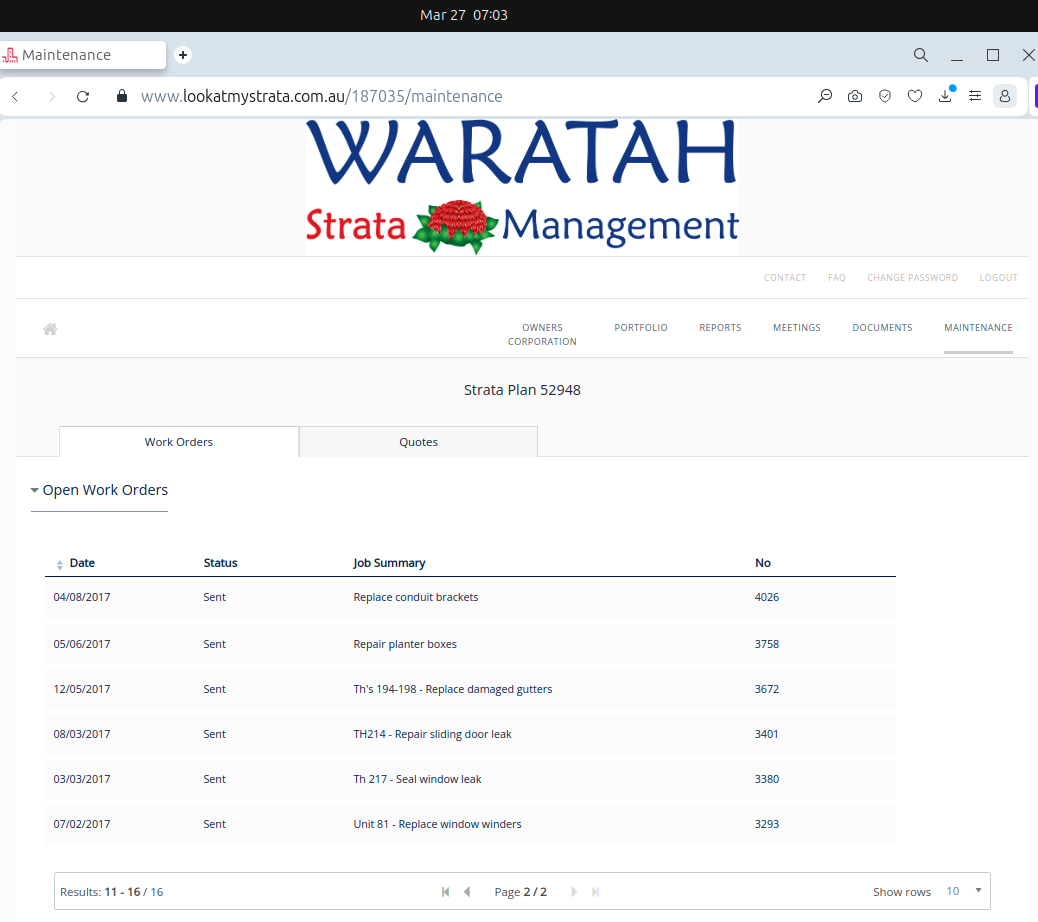The image size is (1038, 922).
Task: Click the date 07/02/2017
Action: [x=82, y=824]
